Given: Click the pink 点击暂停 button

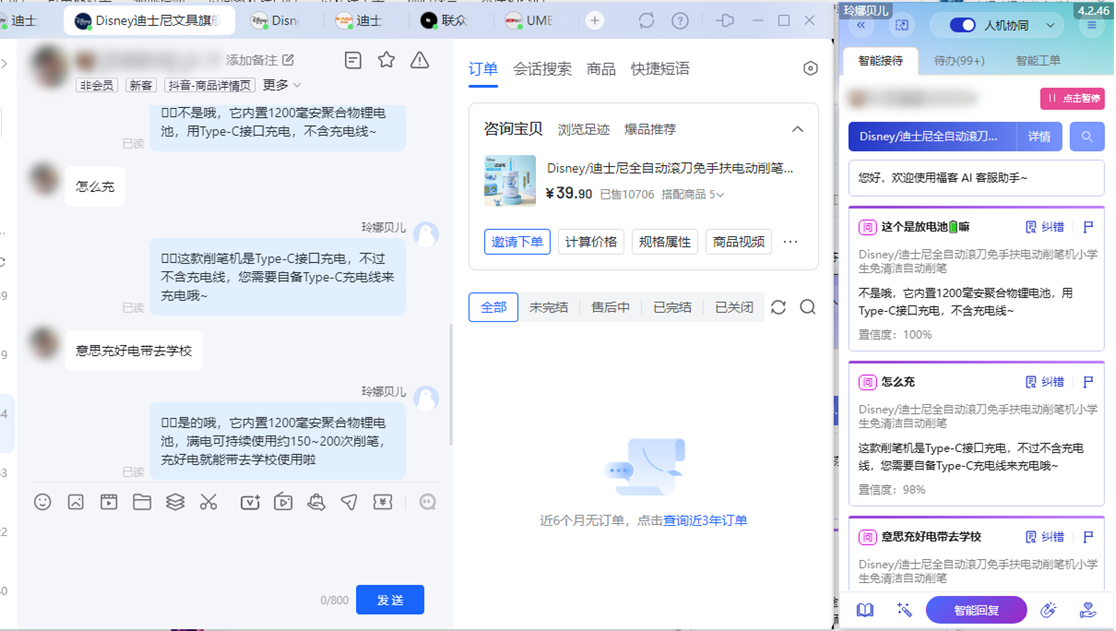Looking at the screenshot, I should [1073, 98].
